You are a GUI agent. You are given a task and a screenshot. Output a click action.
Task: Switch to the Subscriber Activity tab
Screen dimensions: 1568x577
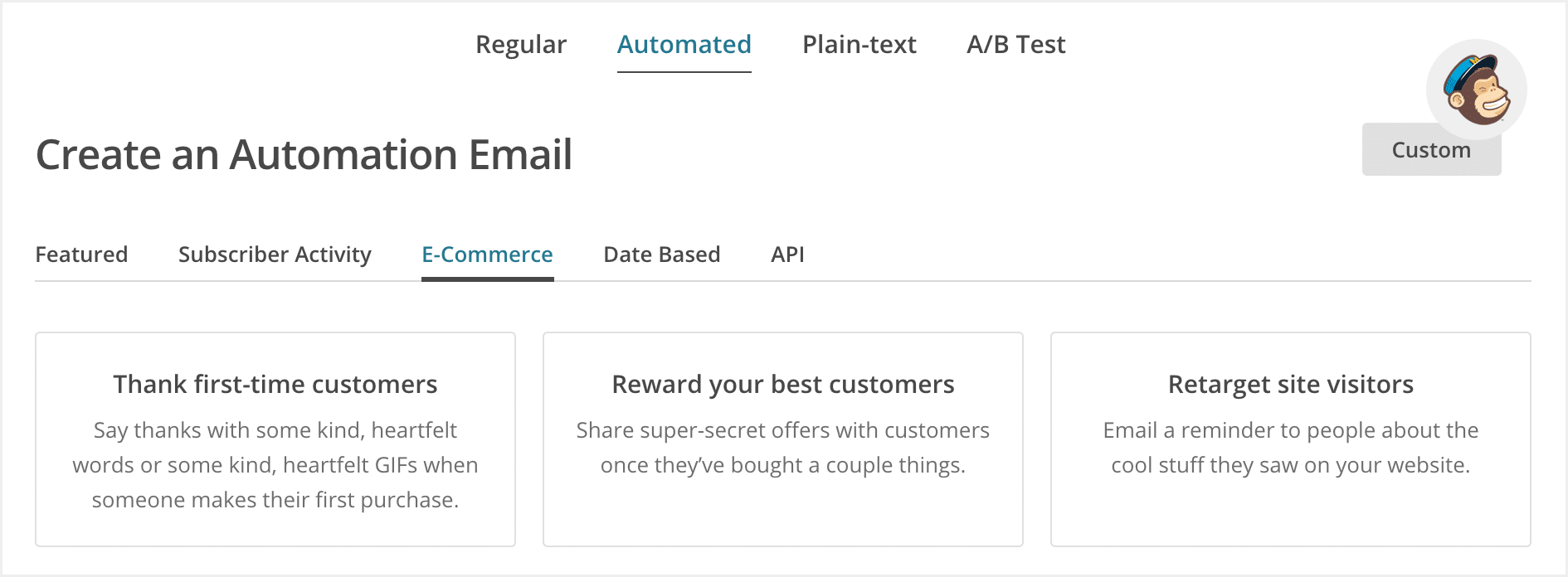point(275,255)
